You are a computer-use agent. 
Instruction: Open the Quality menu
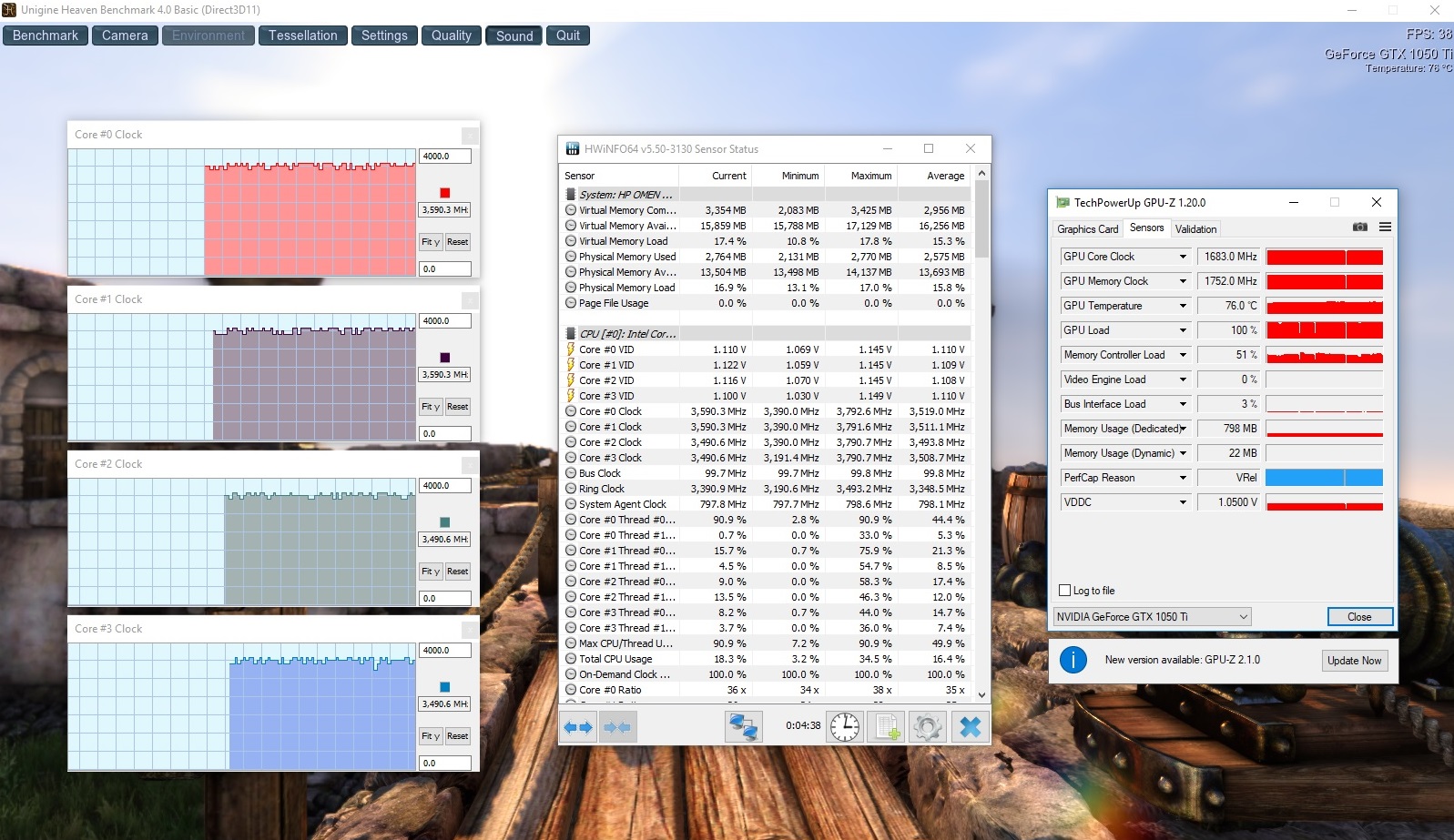452,35
